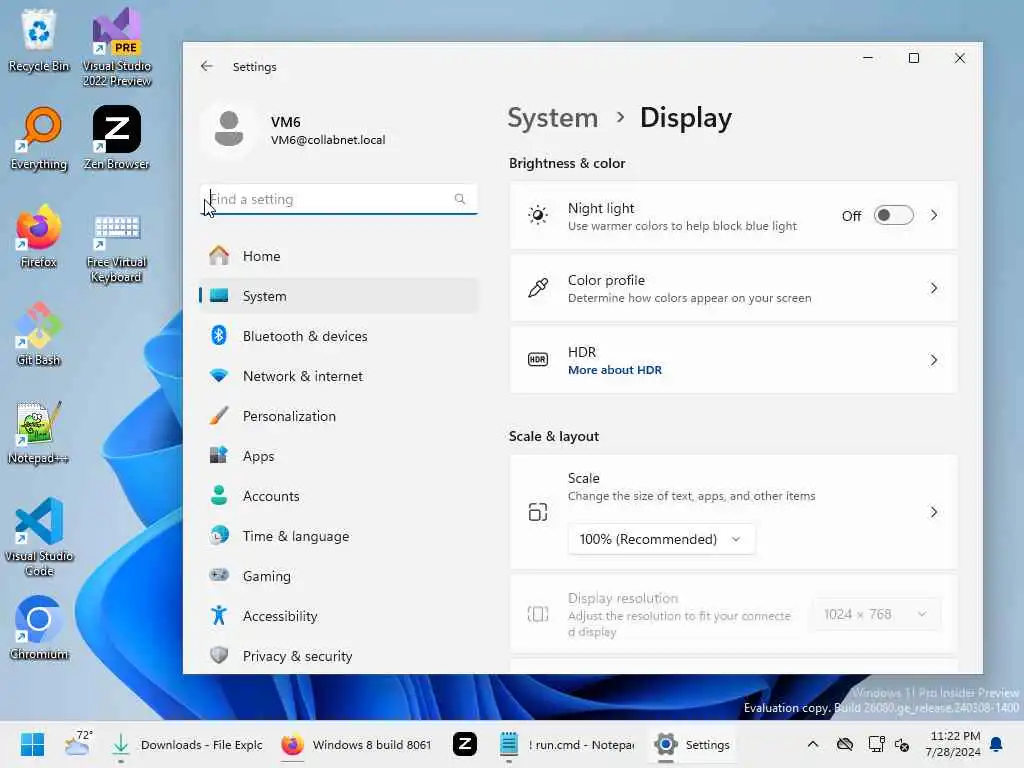The width and height of the screenshot is (1024, 768).
Task: Open the 100% (Recommended) scale dropdown
Action: coord(662,539)
